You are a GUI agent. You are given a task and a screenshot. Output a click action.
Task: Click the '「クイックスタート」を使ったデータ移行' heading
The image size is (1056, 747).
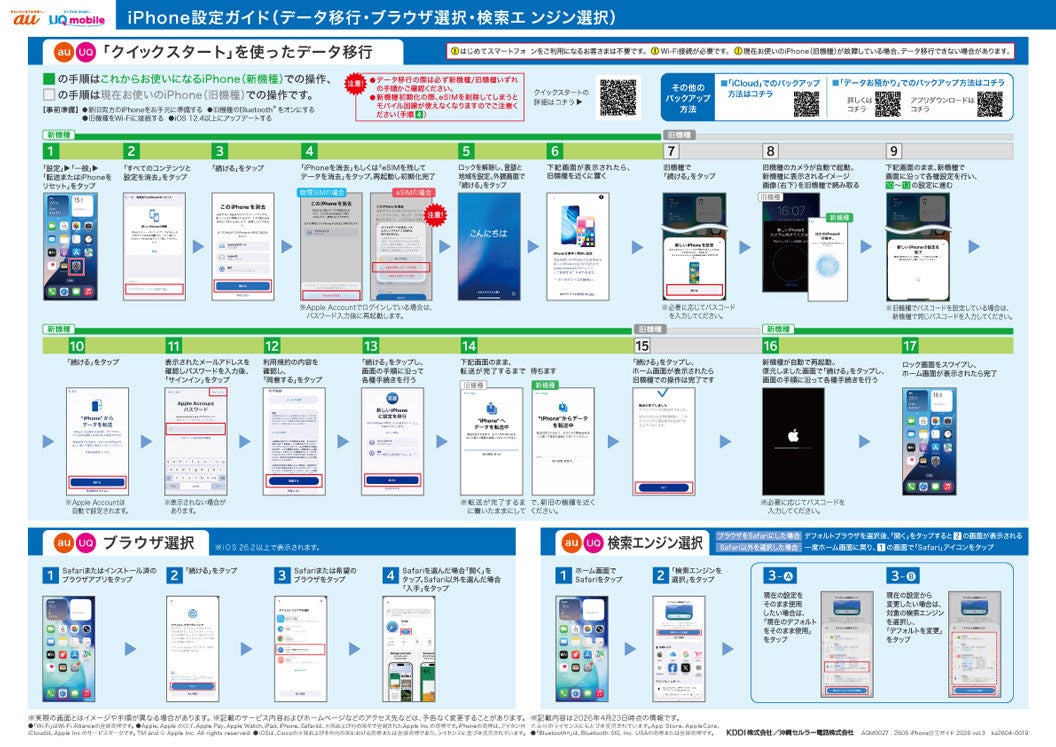[236, 52]
